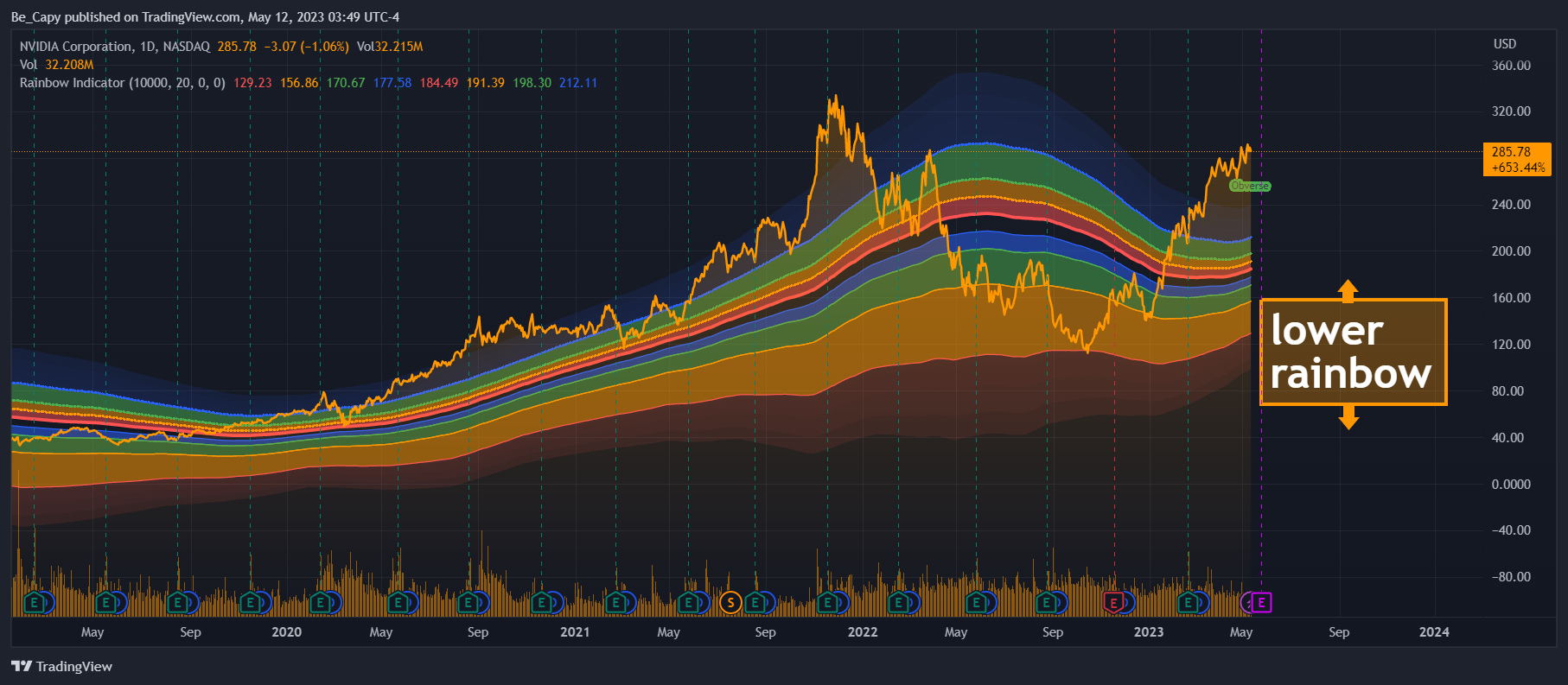Click the orange stock split 'S' marker

coord(730,602)
